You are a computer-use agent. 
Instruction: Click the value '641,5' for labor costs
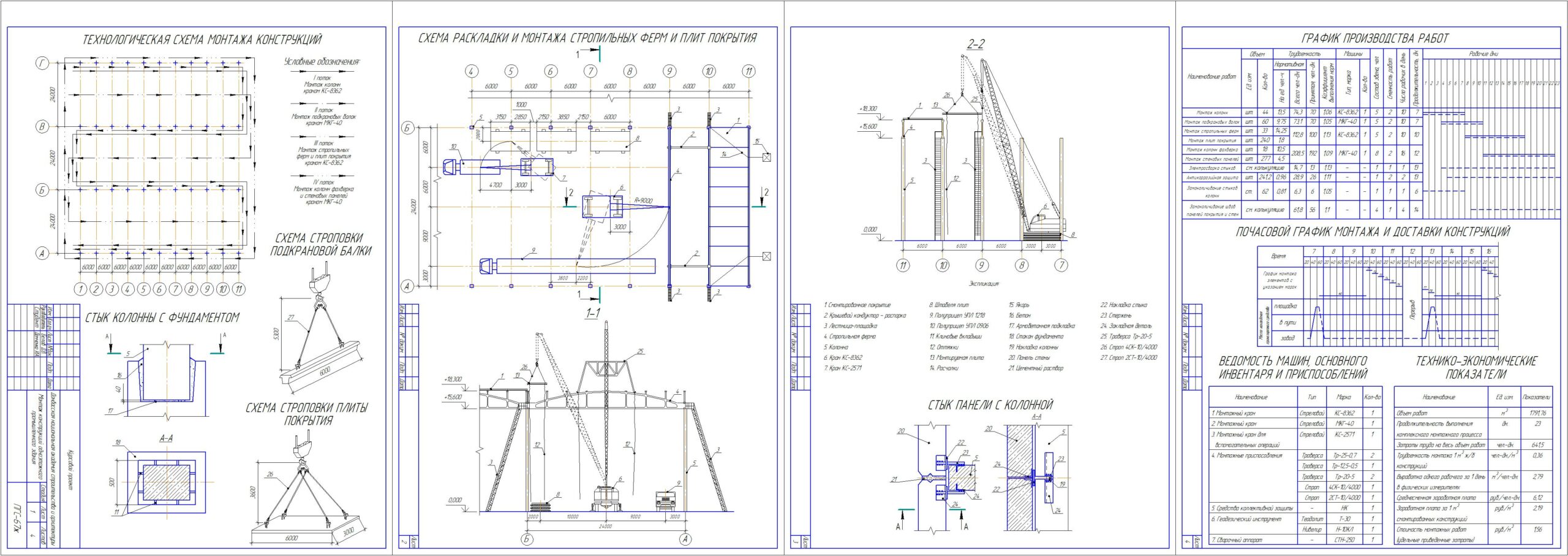click(x=1537, y=445)
